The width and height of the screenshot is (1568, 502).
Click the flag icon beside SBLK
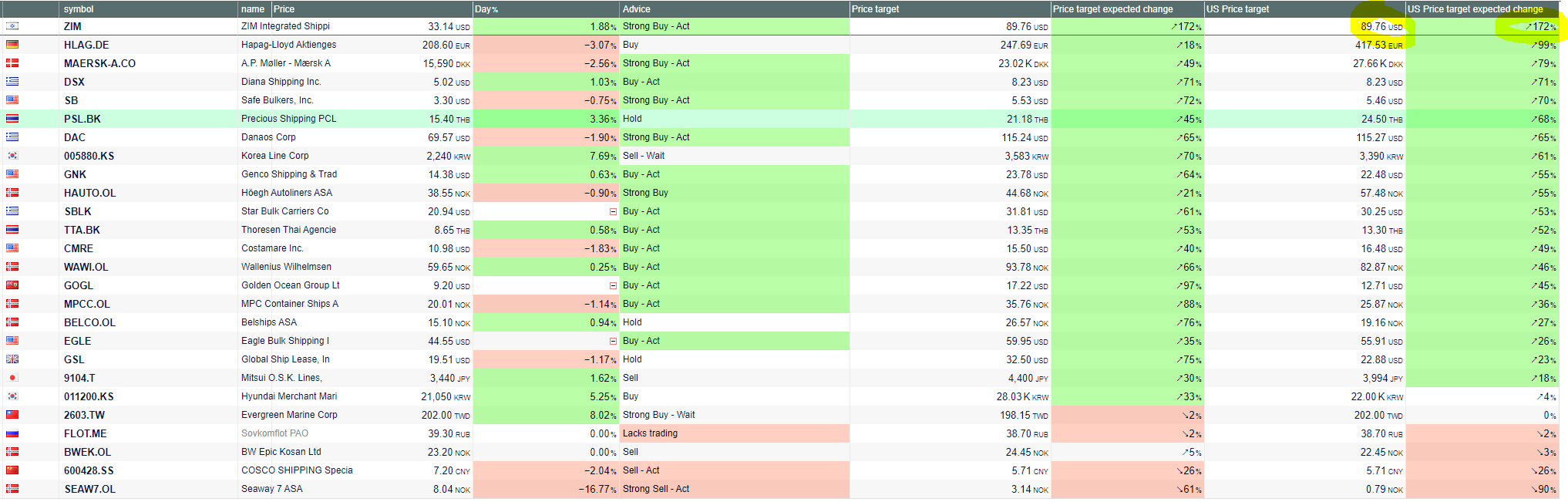click(12, 211)
